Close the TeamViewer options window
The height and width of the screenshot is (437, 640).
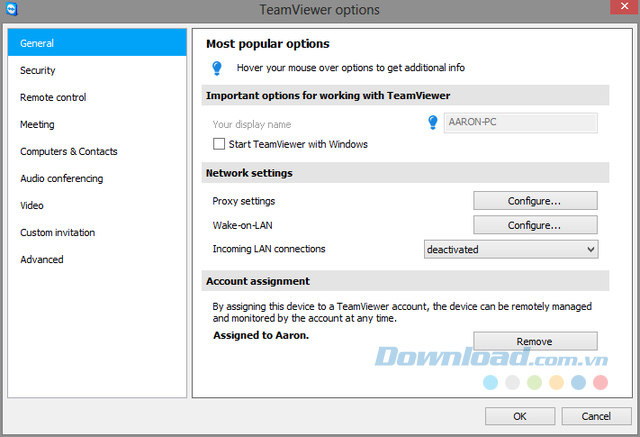tap(624, 7)
